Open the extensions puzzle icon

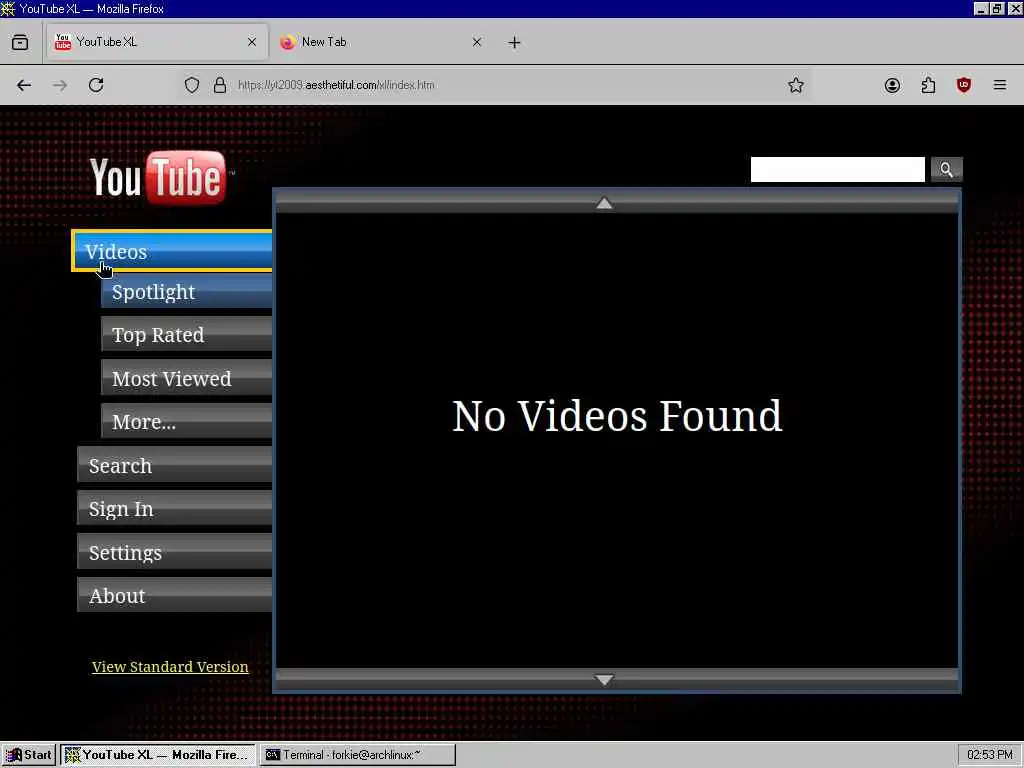tap(928, 85)
